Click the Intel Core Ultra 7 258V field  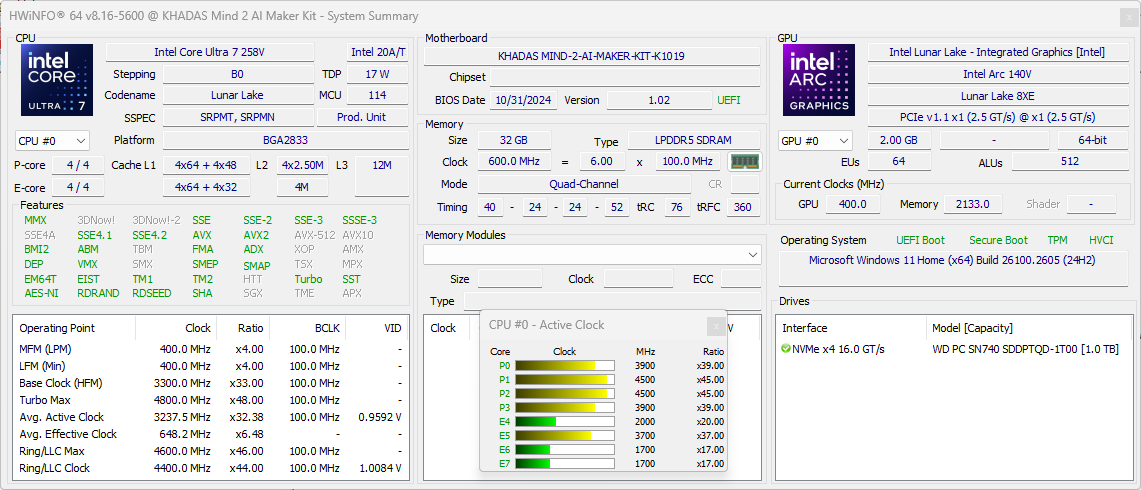[x=210, y=52]
